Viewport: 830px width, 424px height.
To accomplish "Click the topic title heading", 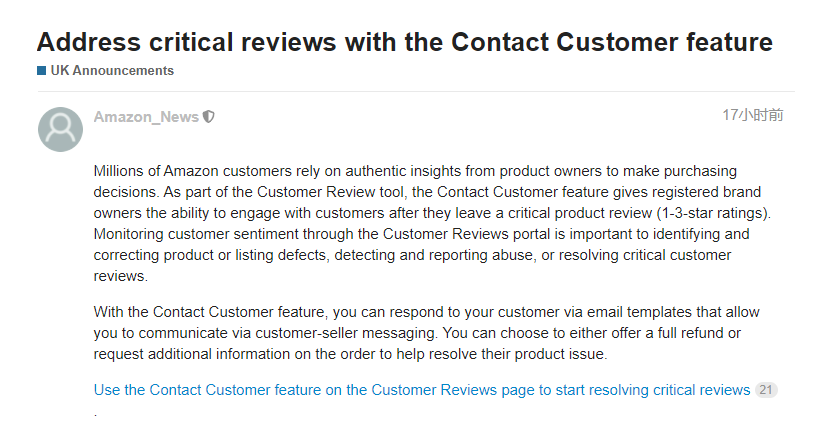I will tap(404, 42).
